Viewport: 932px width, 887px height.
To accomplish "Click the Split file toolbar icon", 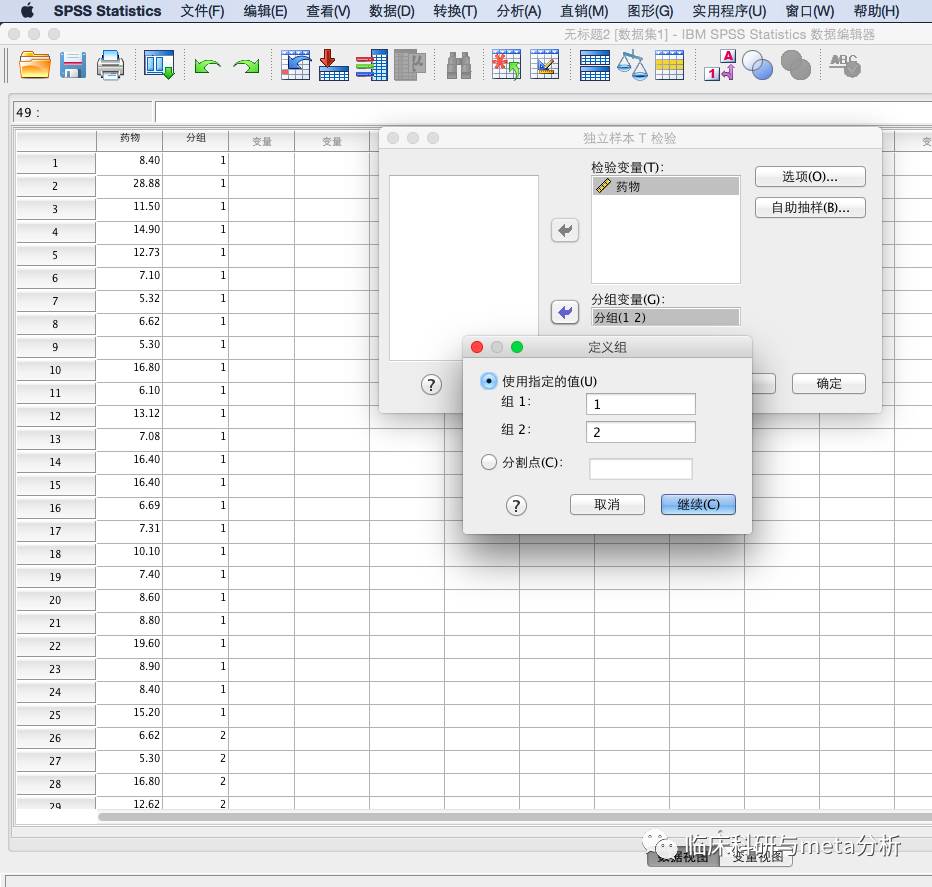I will coord(594,65).
